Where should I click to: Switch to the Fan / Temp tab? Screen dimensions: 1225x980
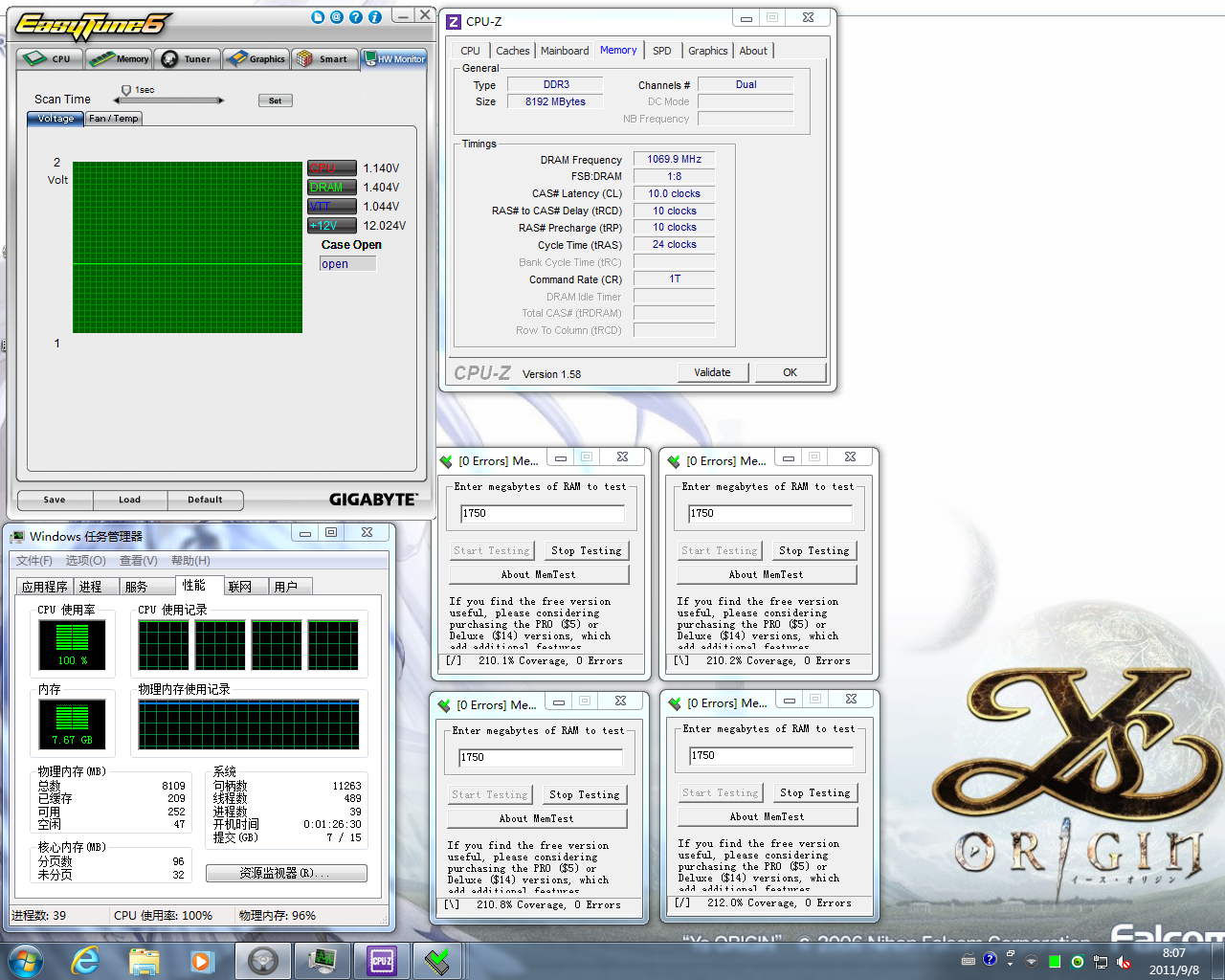coord(114,119)
